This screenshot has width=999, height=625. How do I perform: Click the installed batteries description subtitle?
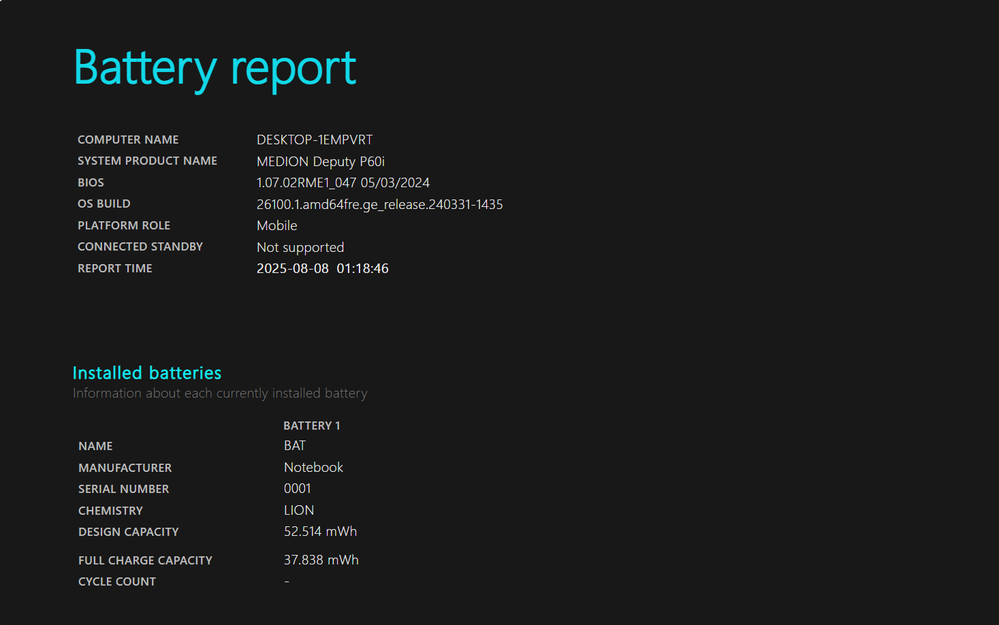point(220,394)
